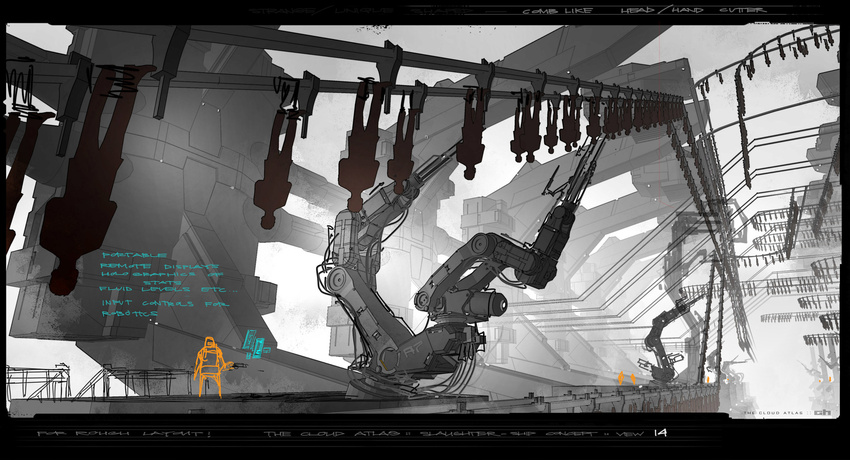Click the 'SLAUGHTER-SHIP CONCEPT' title text
850x460 pixels.
pos(508,433)
